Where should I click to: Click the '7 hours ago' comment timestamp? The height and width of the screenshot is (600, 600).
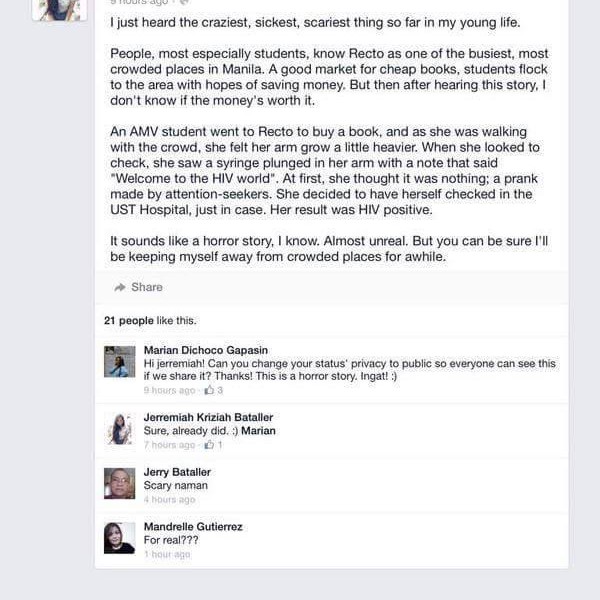(x=170, y=445)
